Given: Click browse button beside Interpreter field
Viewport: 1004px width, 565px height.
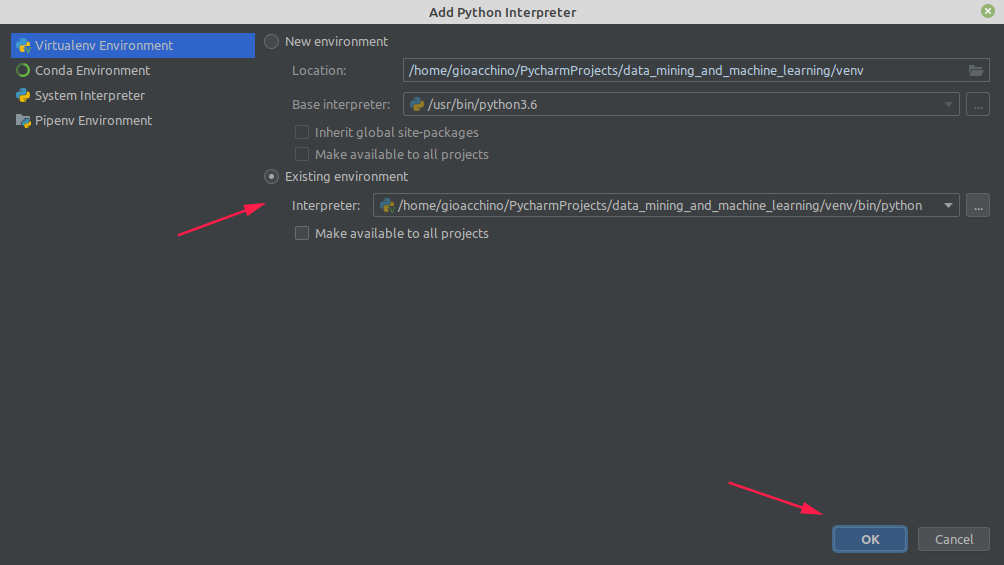Looking at the screenshot, I should (x=978, y=206).
